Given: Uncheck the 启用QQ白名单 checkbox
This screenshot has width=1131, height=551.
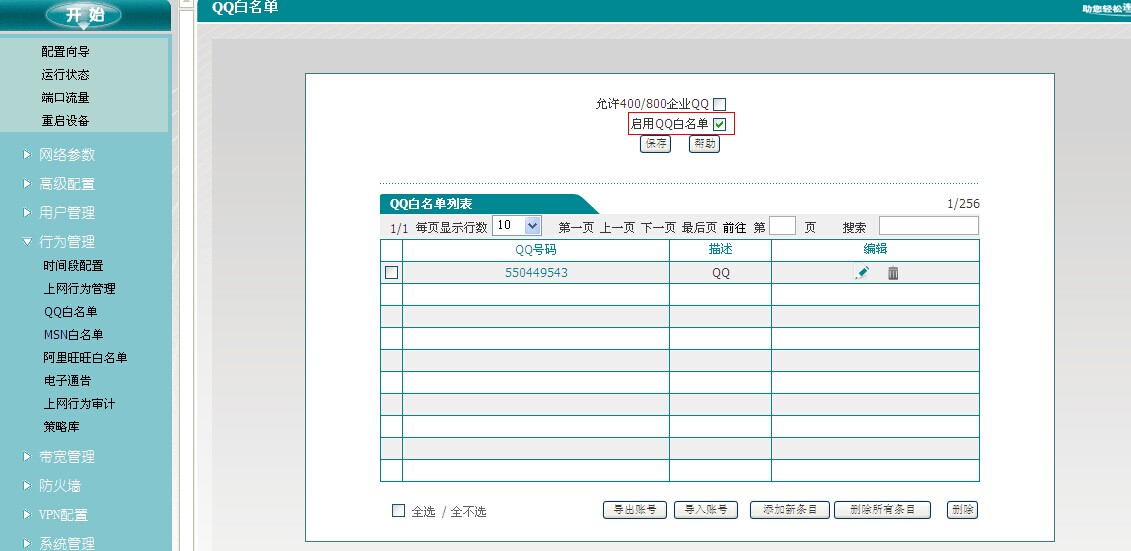Looking at the screenshot, I should tap(719, 124).
